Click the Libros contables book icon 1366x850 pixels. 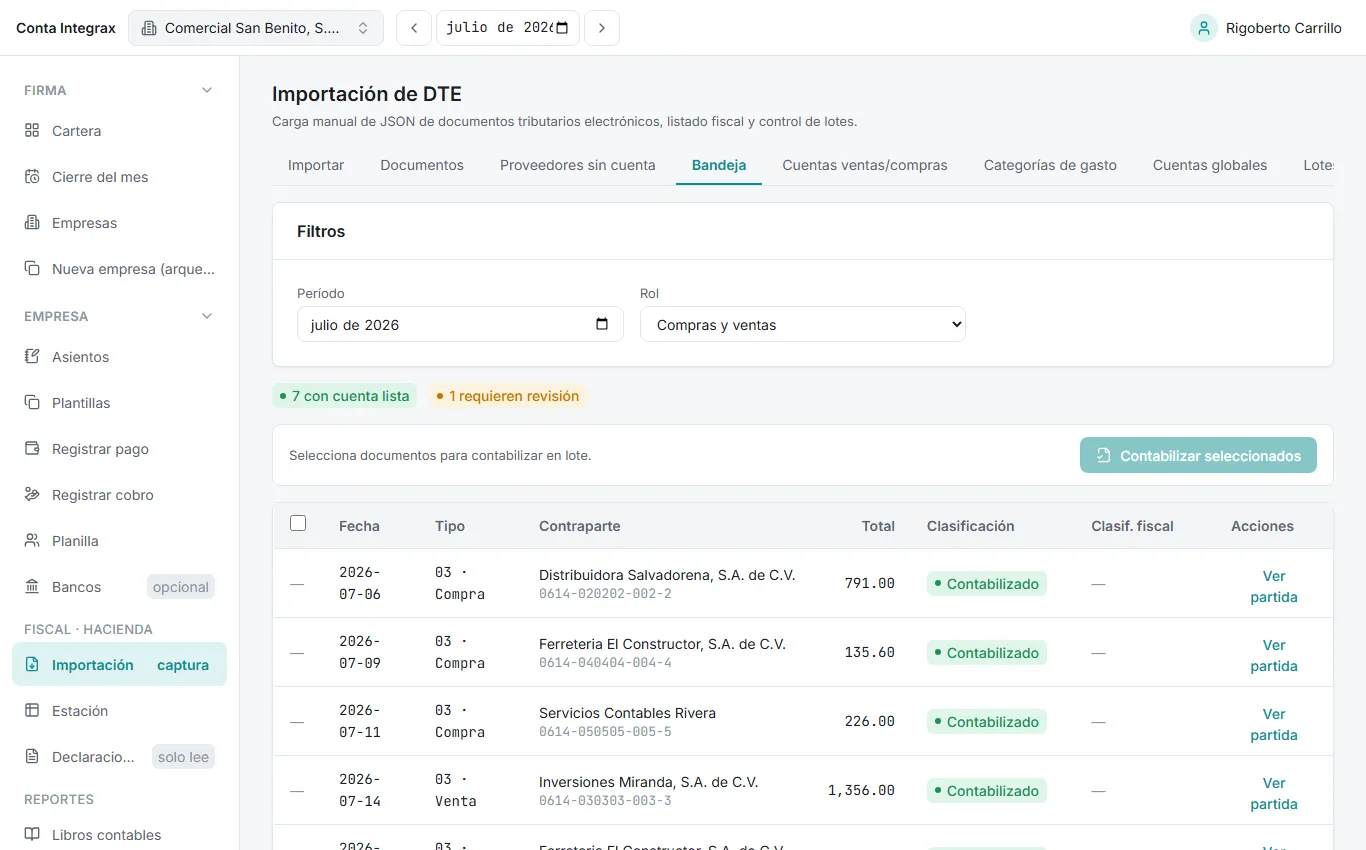pos(32,835)
